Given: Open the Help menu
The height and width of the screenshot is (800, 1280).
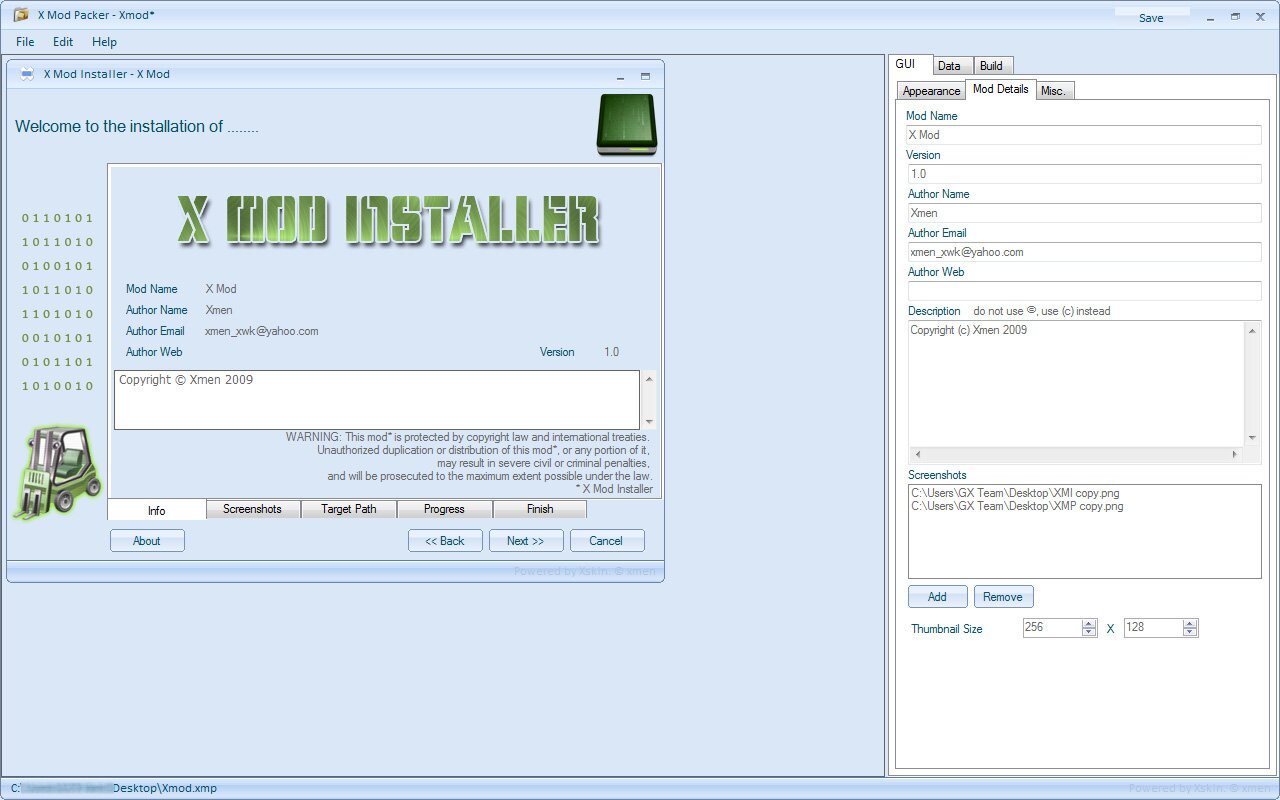Looking at the screenshot, I should click(x=104, y=42).
